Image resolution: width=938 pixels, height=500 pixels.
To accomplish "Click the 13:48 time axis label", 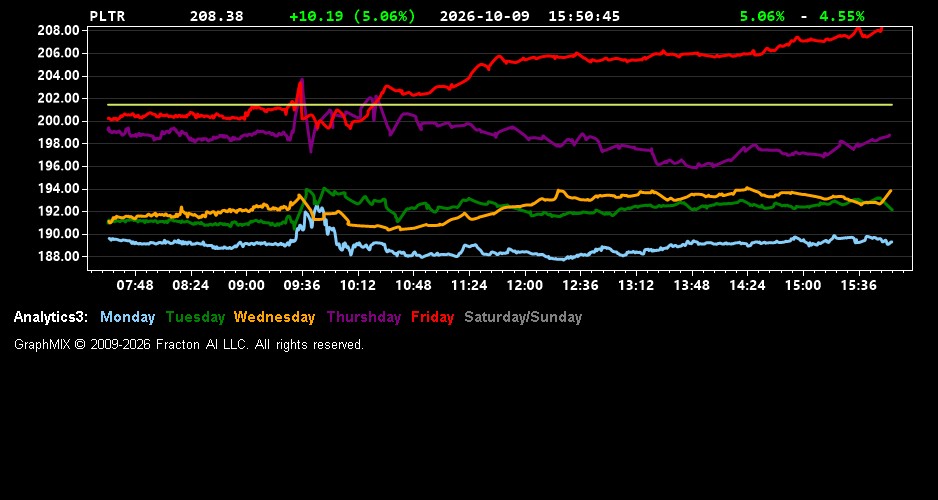I will (692, 285).
